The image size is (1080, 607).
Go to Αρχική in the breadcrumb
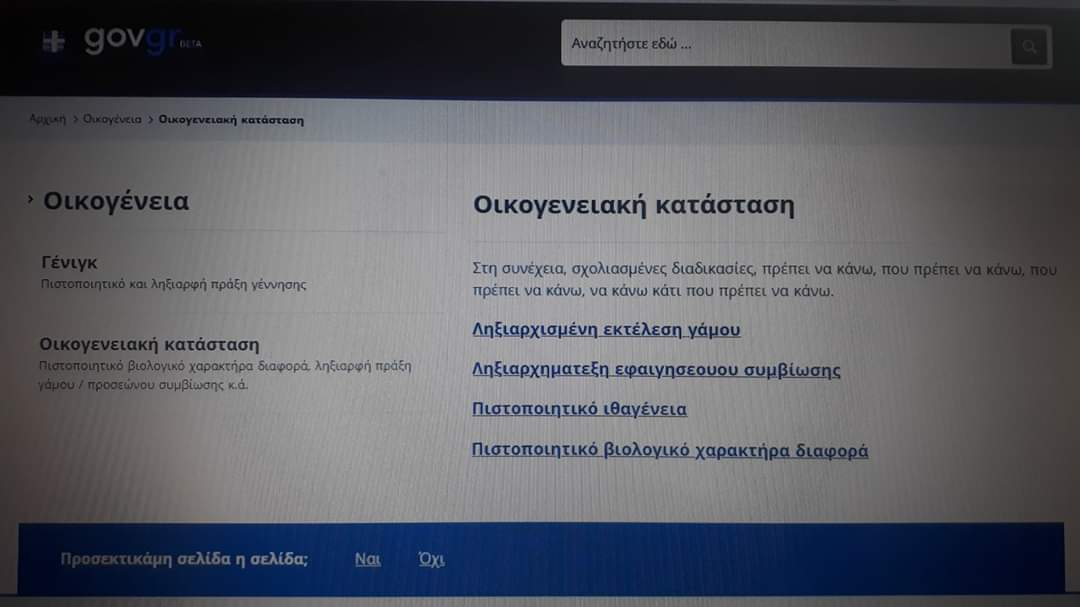[x=48, y=119]
